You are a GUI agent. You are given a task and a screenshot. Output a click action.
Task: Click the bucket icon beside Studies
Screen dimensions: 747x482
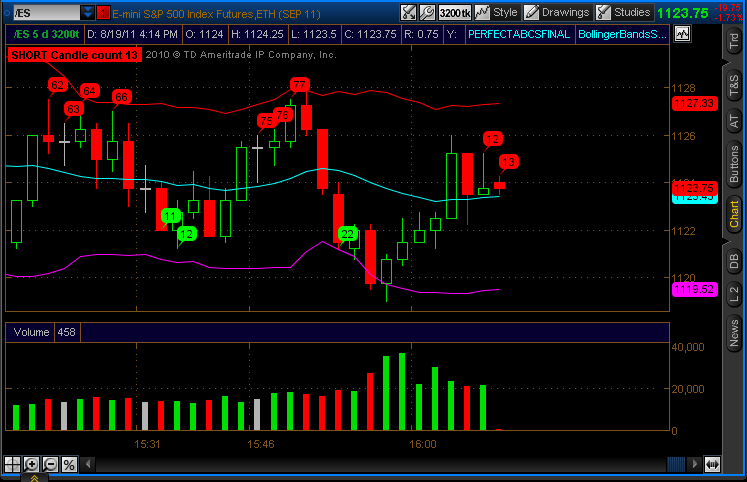604,12
